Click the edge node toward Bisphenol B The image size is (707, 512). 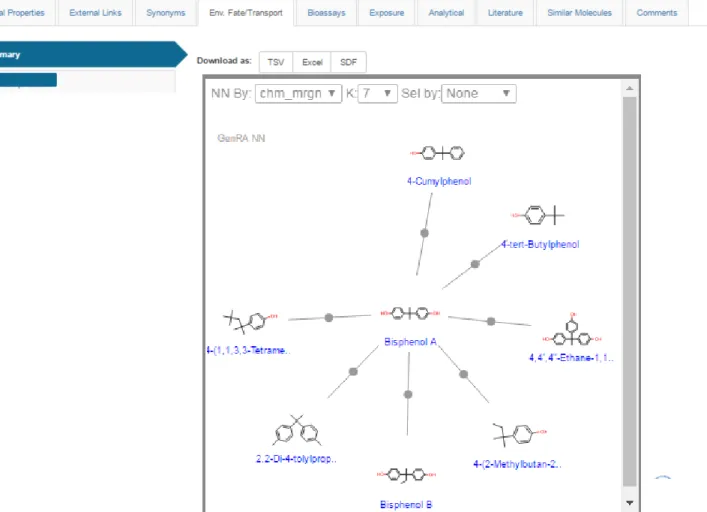coord(408,394)
